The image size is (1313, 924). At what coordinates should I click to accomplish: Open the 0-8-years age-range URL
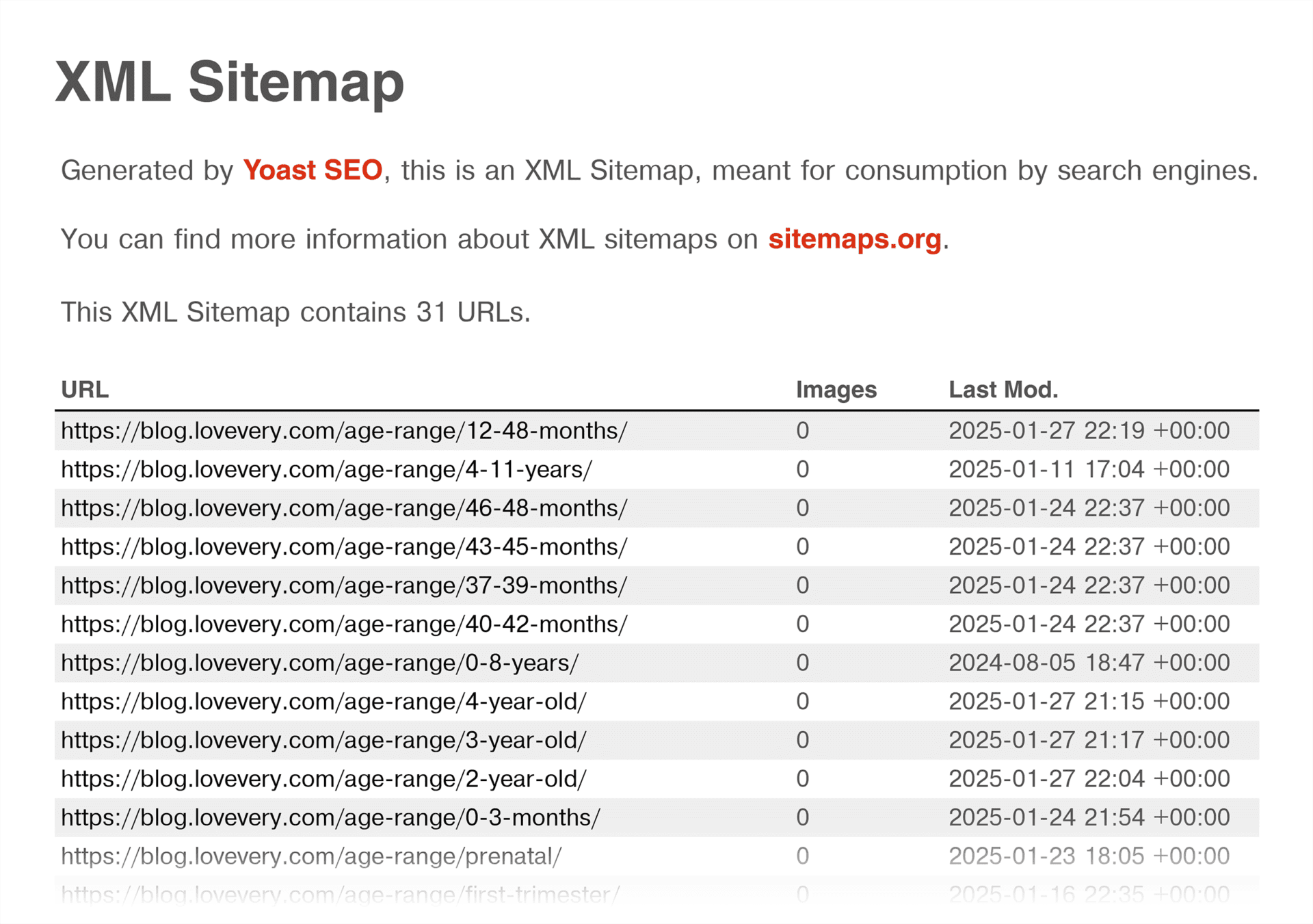point(319,663)
